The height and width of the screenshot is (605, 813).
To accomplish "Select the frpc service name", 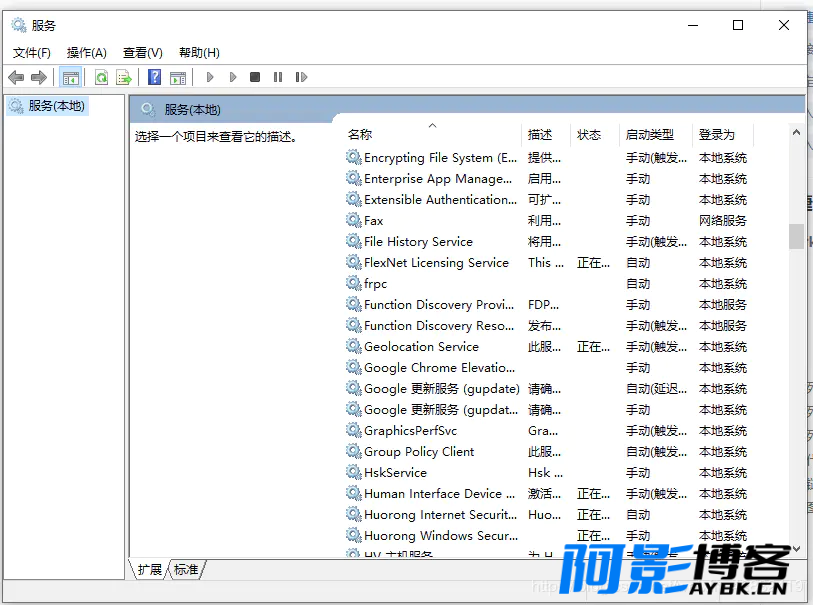I will coord(375,284).
